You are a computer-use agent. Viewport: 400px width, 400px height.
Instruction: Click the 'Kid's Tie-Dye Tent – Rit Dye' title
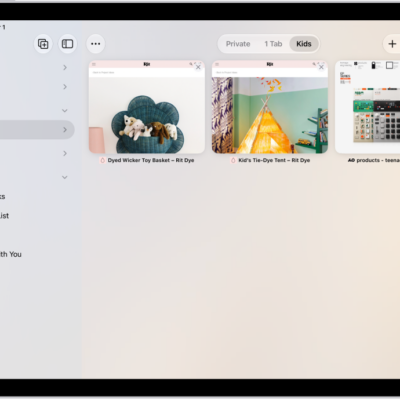(x=274, y=160)
